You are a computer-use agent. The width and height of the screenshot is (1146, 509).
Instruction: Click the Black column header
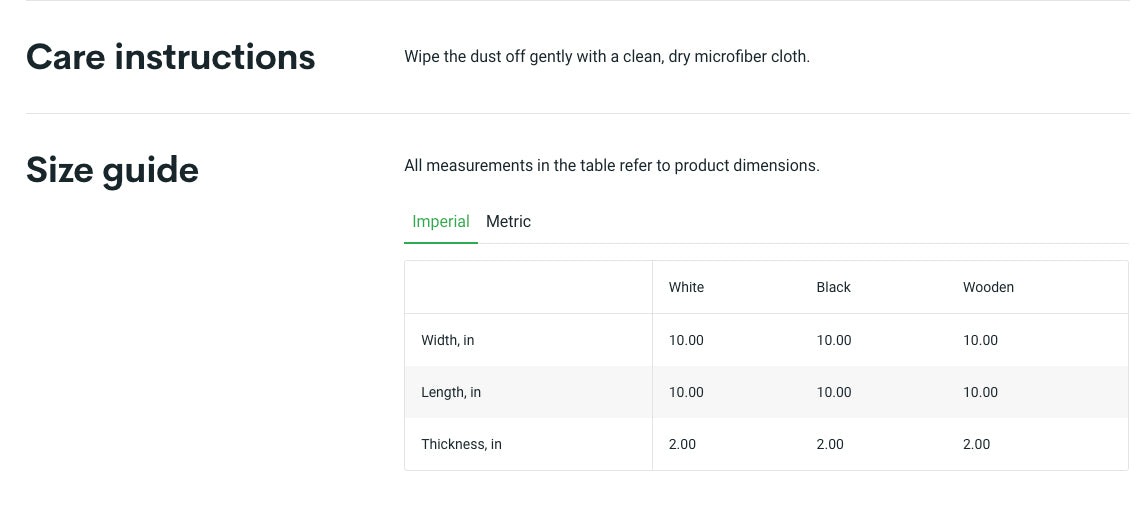[833, 287]
